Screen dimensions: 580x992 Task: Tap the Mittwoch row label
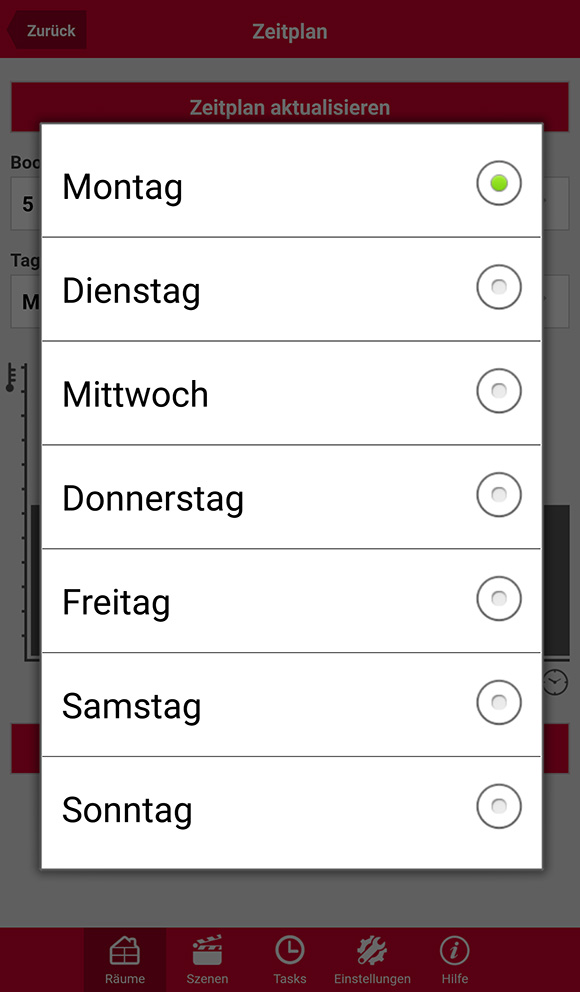[135, 395]
